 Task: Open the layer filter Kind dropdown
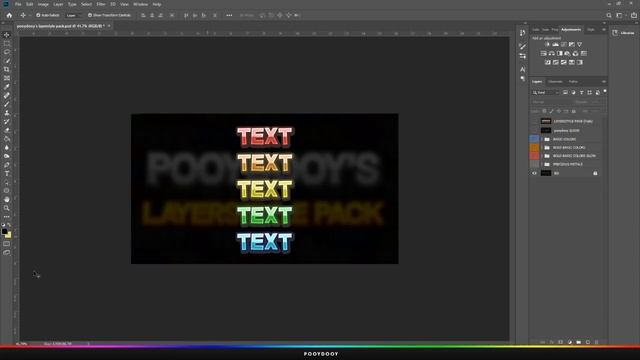click(545, 93)
